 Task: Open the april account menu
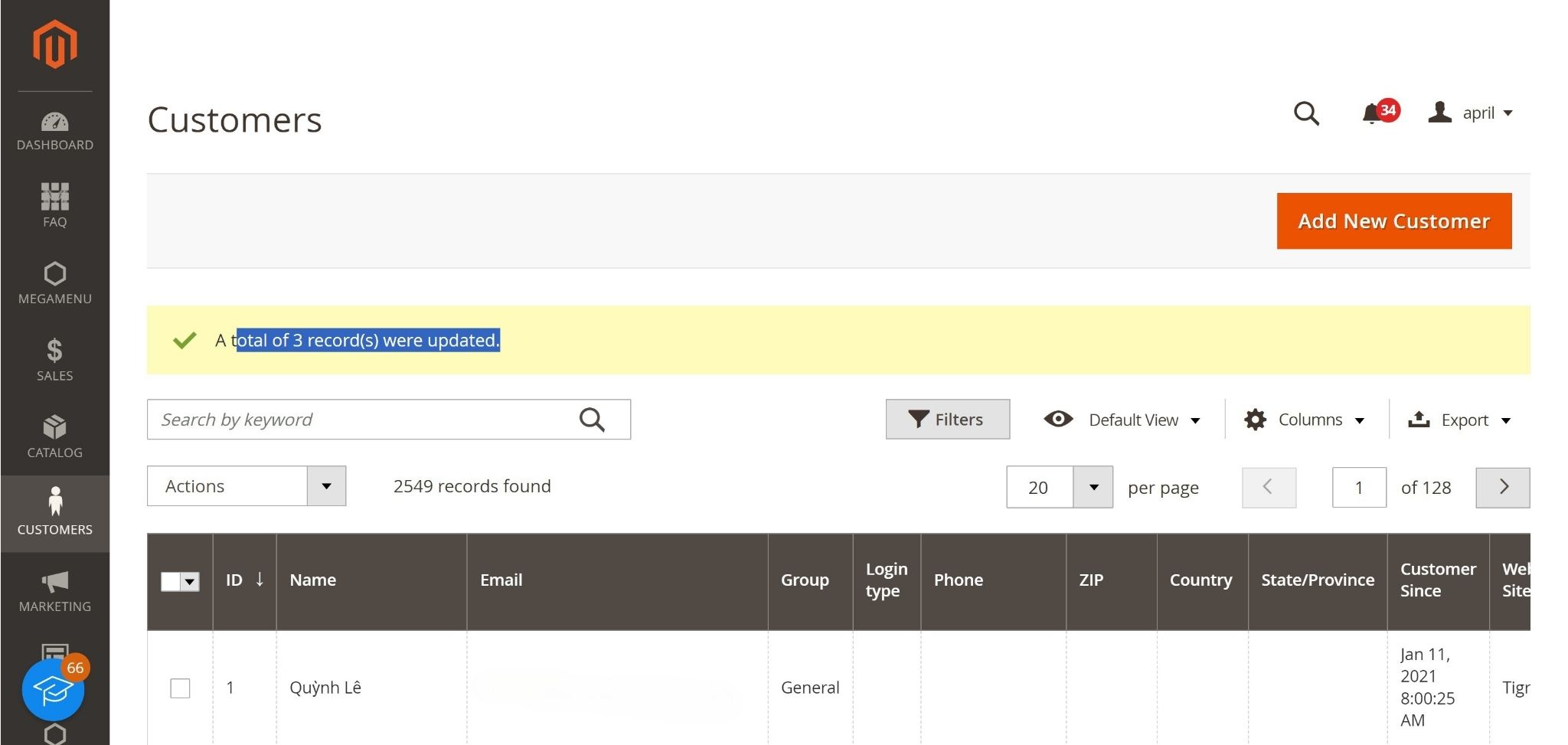[1471, 113]
